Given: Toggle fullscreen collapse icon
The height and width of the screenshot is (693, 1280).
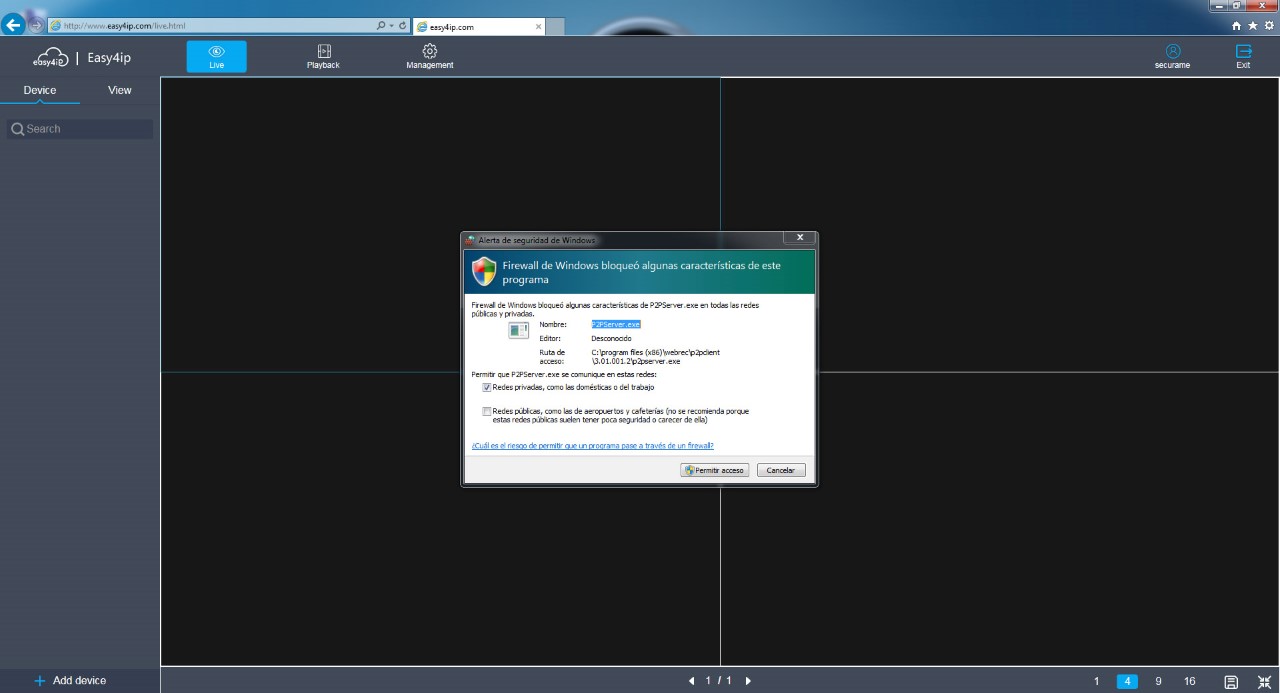Looking at the screenshot, I should [x=1264, y=682].
